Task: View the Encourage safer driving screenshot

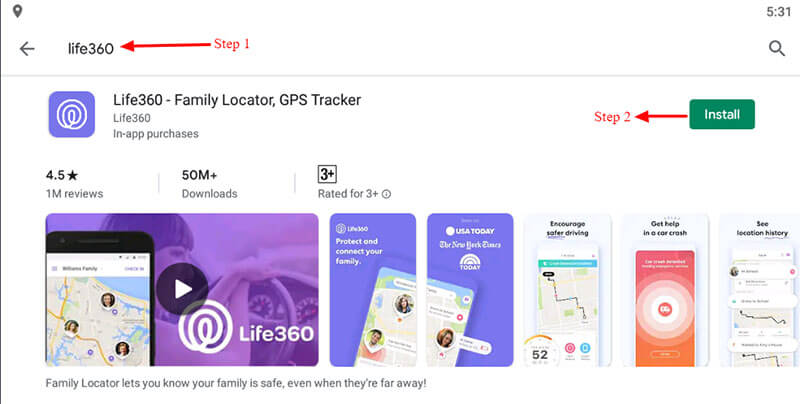Action: (567, 290)
